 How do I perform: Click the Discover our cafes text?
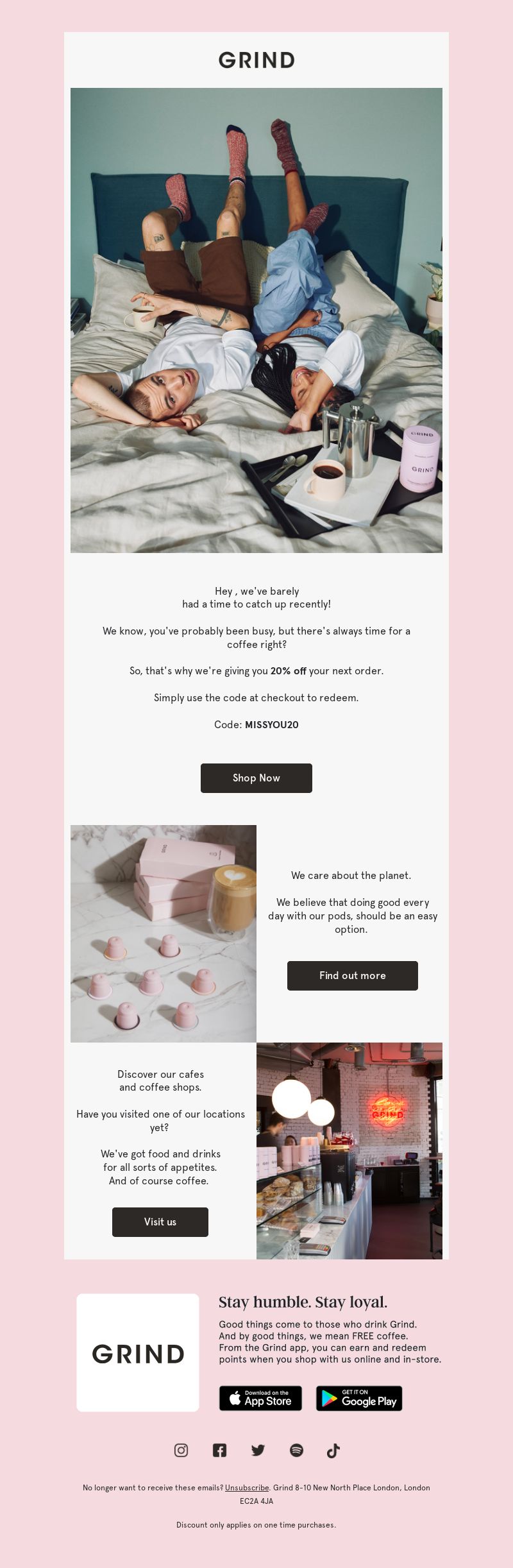[160, 1075]
